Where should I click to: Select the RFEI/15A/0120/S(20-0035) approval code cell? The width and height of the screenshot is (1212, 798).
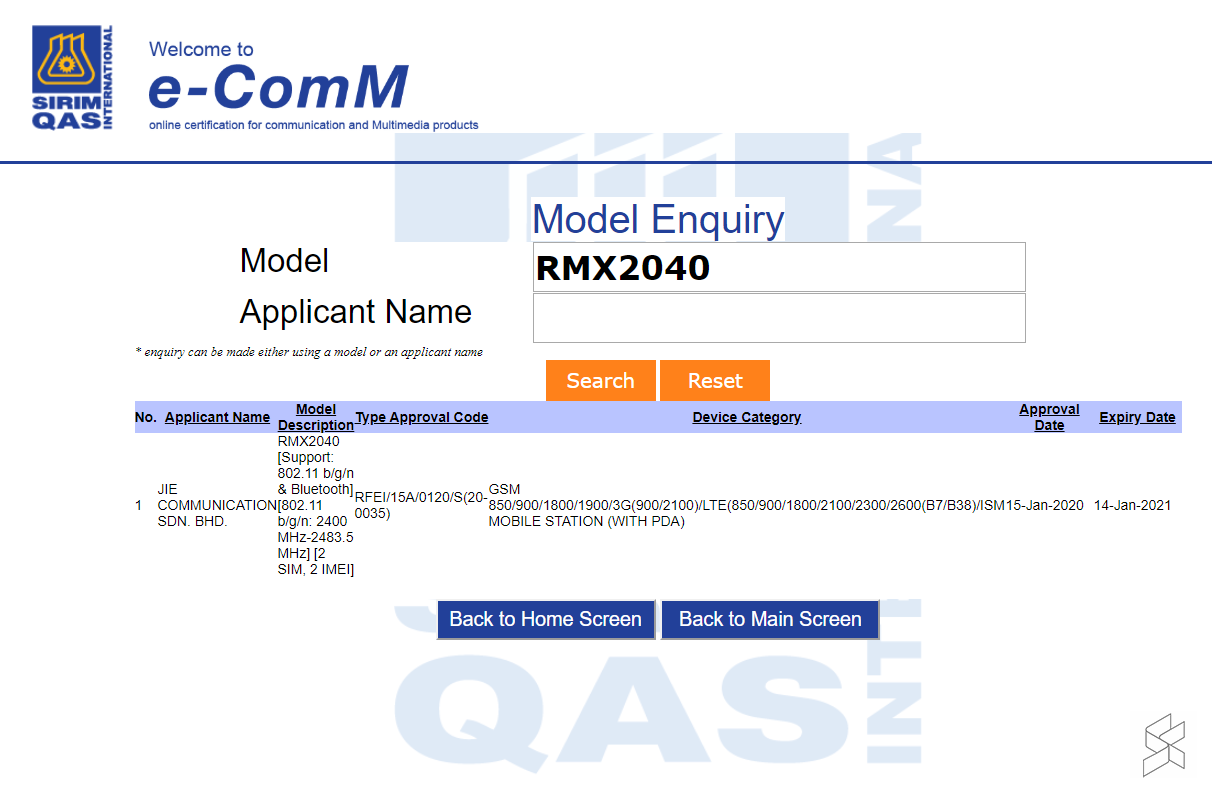[420, 505]
